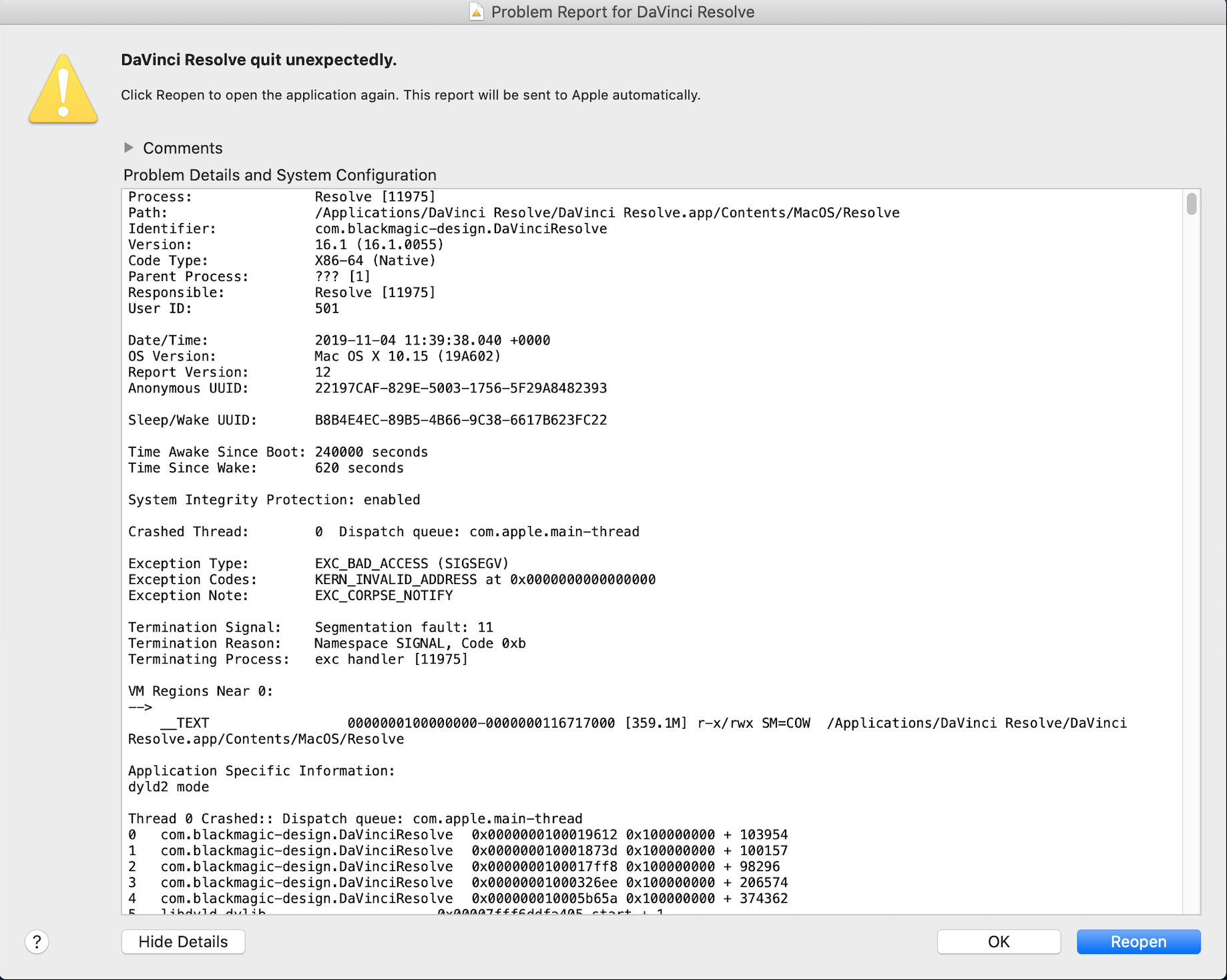
Task: Click the document icon in the title bar
Action: point(477,12)
